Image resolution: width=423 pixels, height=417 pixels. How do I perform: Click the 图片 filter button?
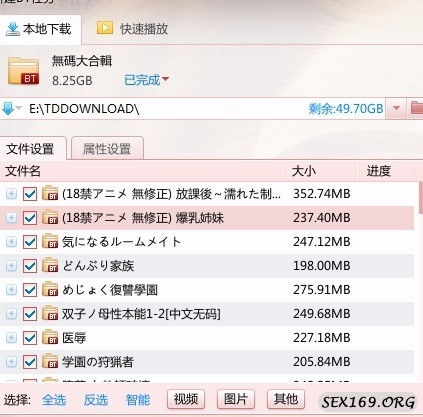point(236,399)
